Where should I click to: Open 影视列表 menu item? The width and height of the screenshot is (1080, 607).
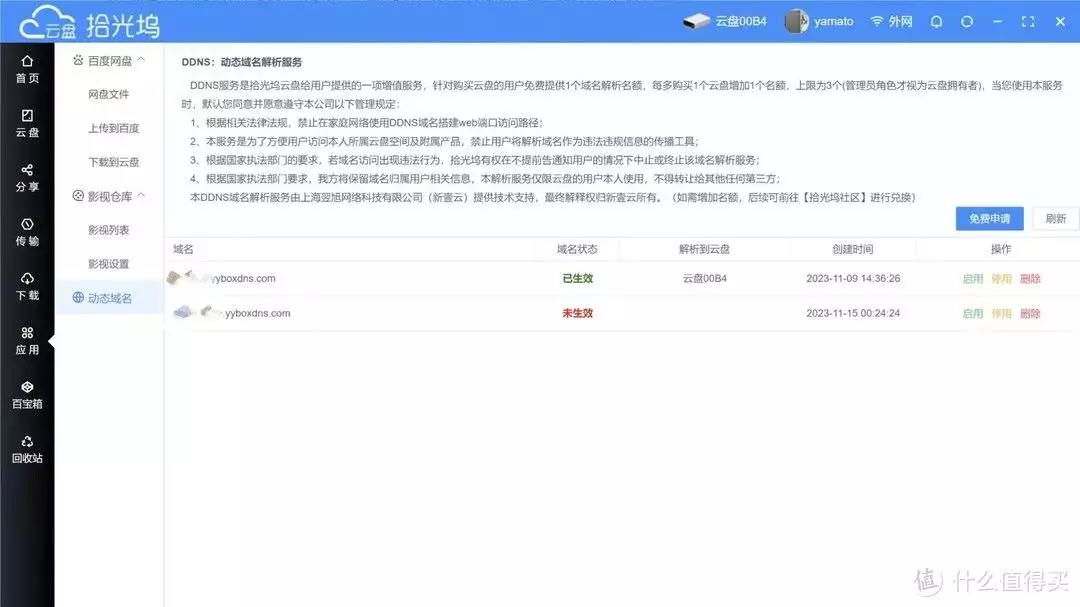click(x=108, y=230)
